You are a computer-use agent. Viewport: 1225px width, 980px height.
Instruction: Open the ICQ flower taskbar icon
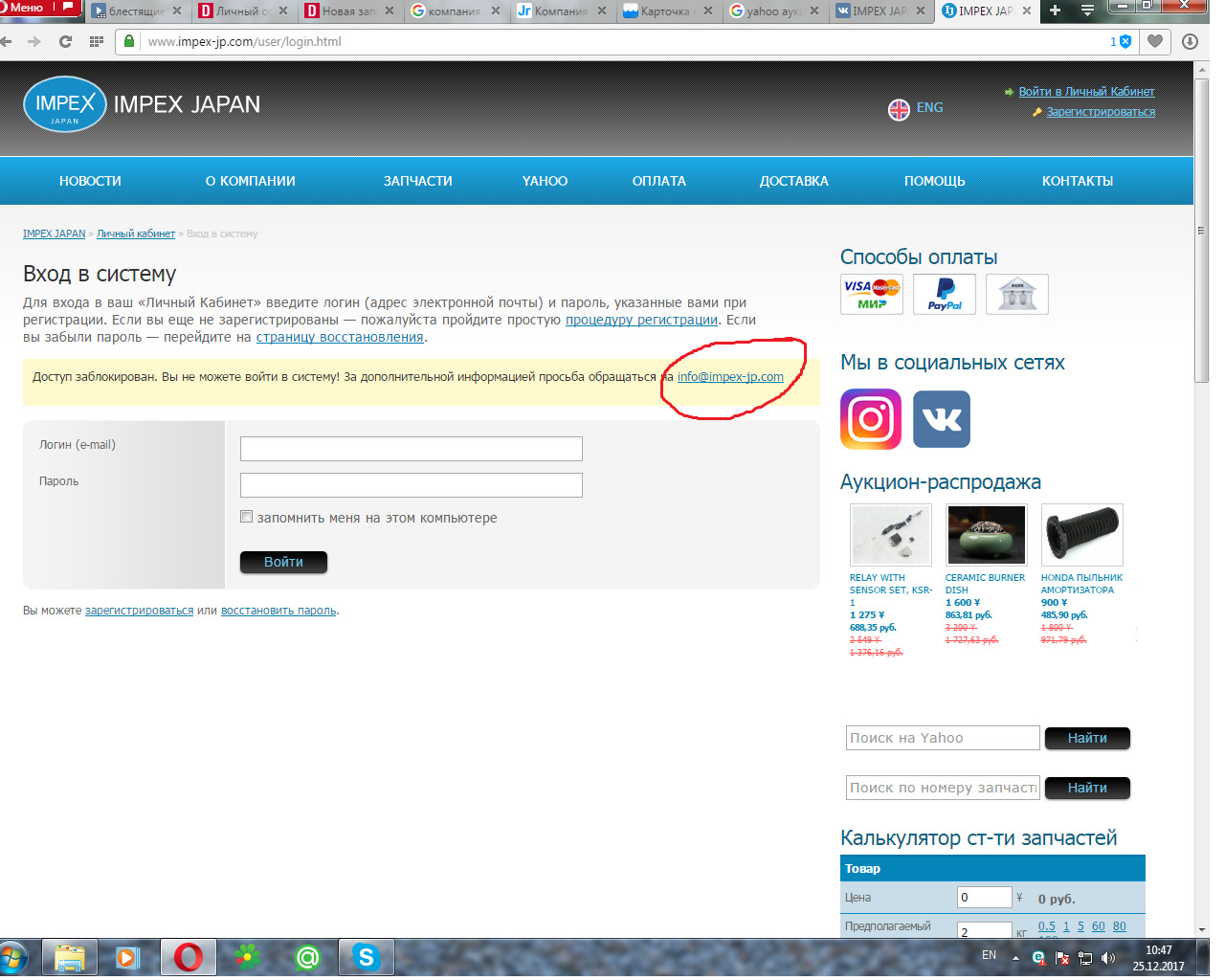click(x=248, y=957)
